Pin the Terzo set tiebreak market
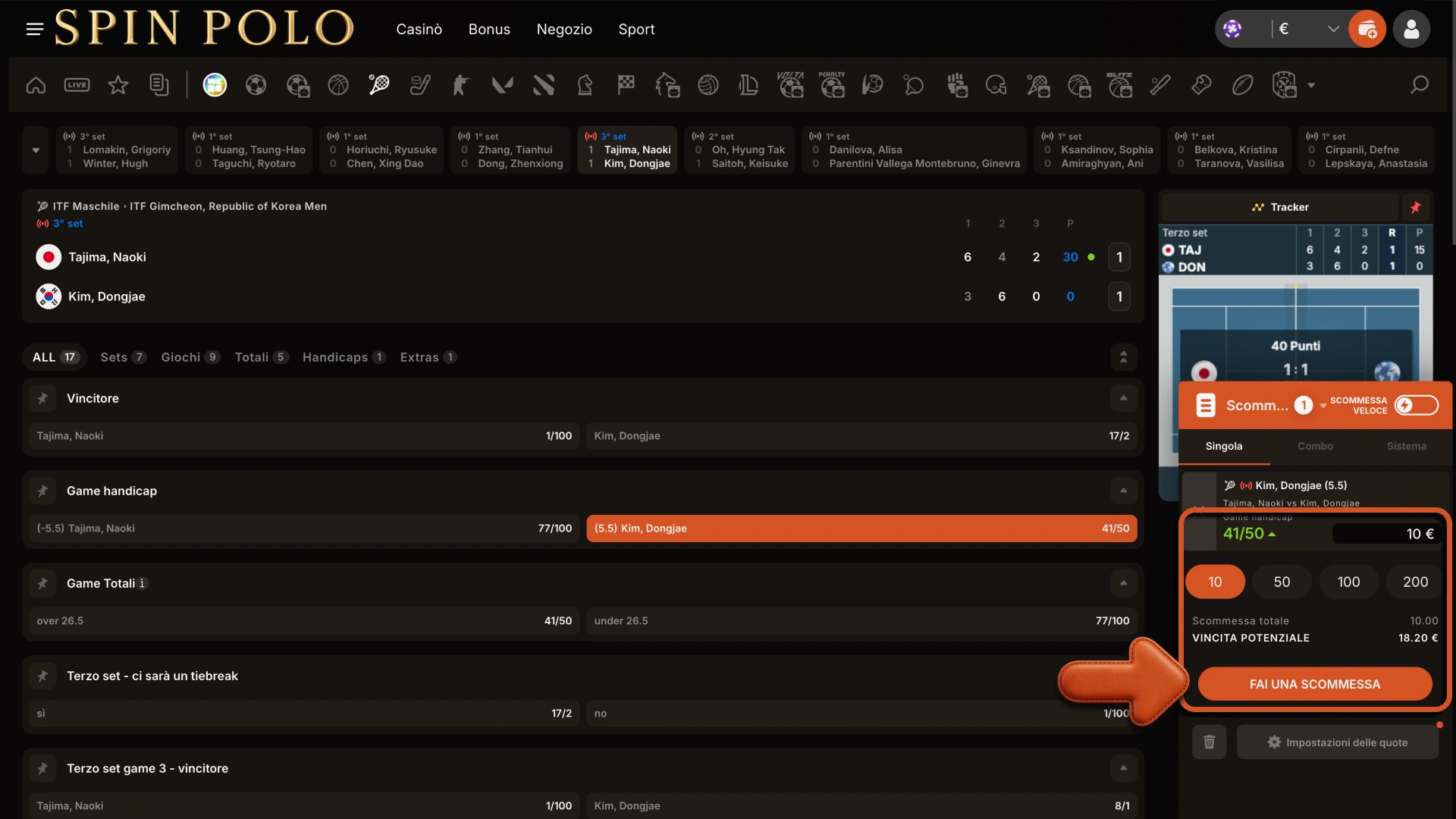The width and height of the screenshot is (1456, 819). click(x=42, y=676)
